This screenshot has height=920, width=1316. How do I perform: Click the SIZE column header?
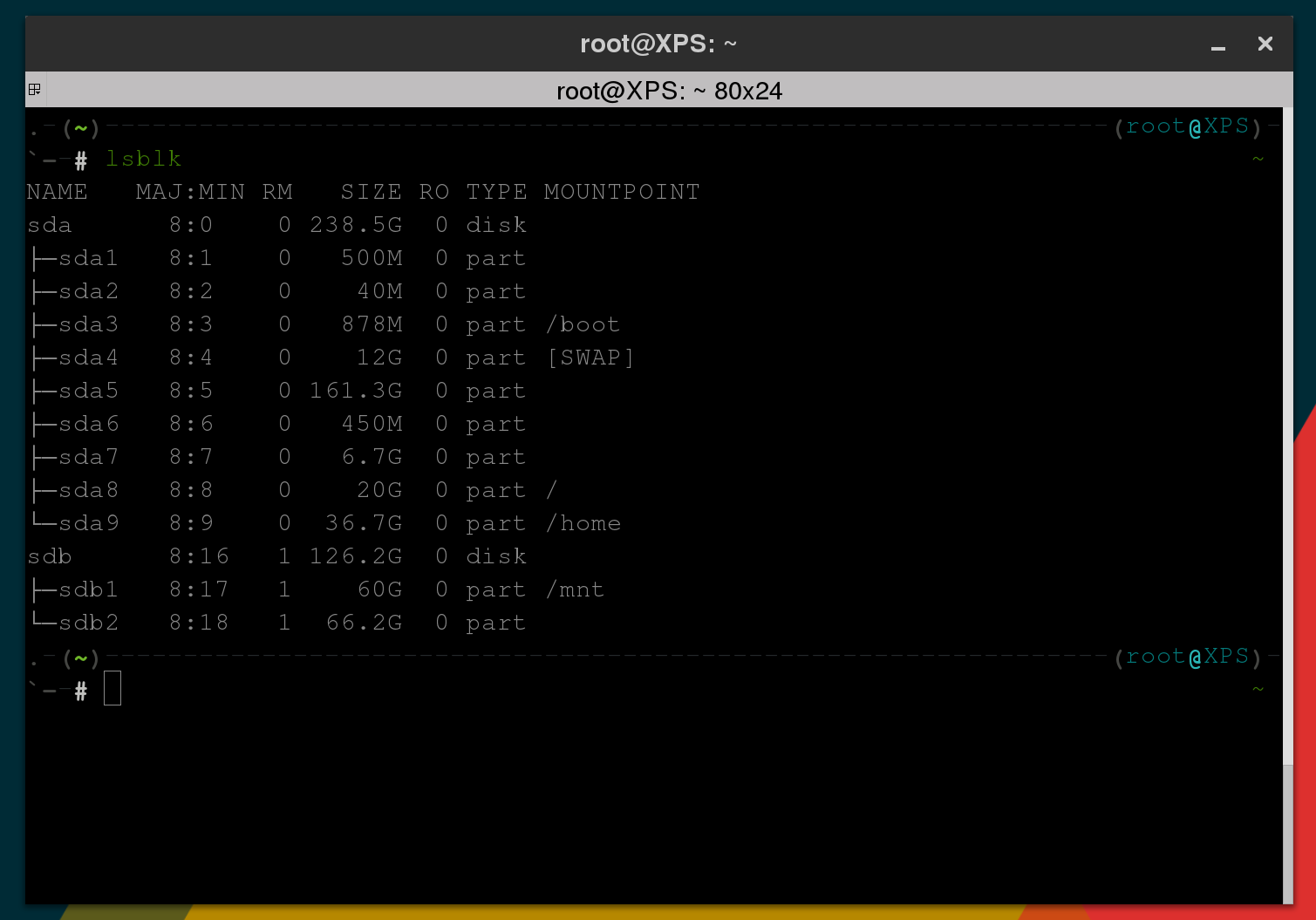coord(372,192)
